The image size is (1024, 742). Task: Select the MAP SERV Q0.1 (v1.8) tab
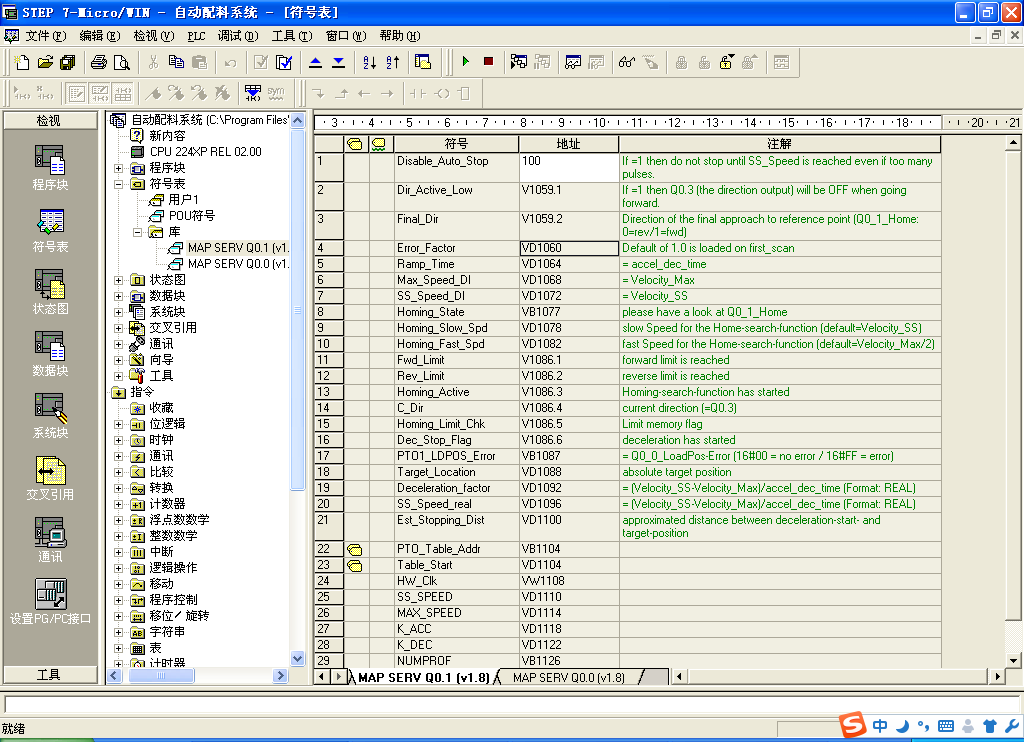(x=423, y=677)
